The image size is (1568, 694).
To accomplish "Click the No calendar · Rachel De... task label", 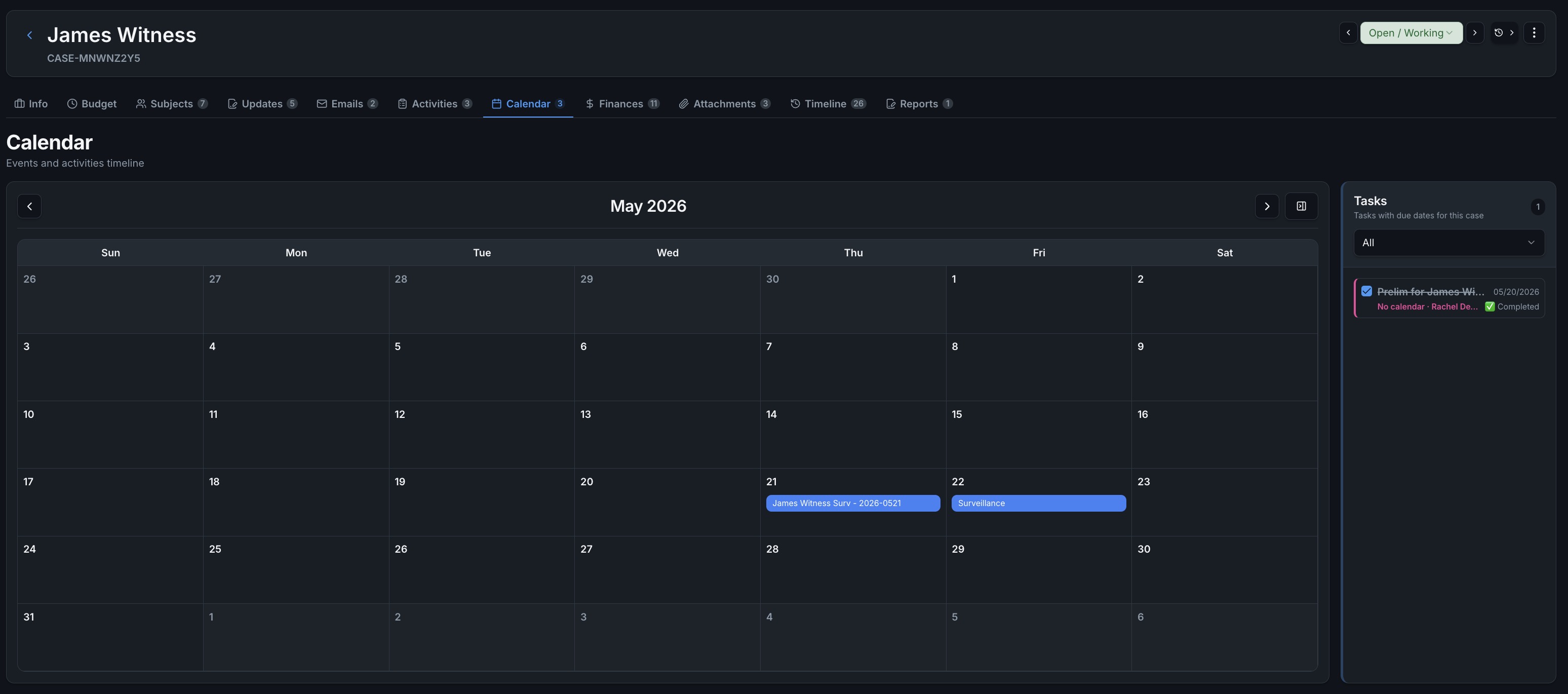I will (1427, 307).
